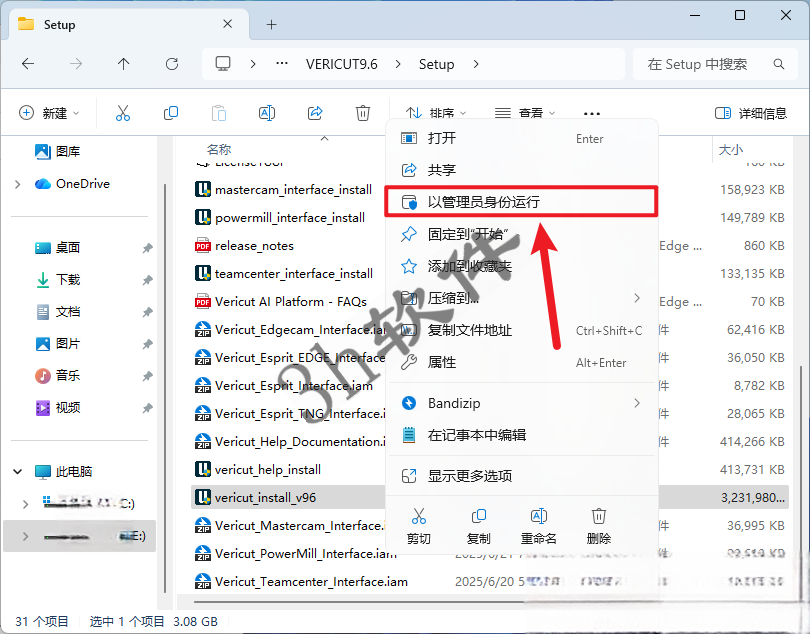Select powermill_interface_install file
Screen dimensions: 810x634
288,218
